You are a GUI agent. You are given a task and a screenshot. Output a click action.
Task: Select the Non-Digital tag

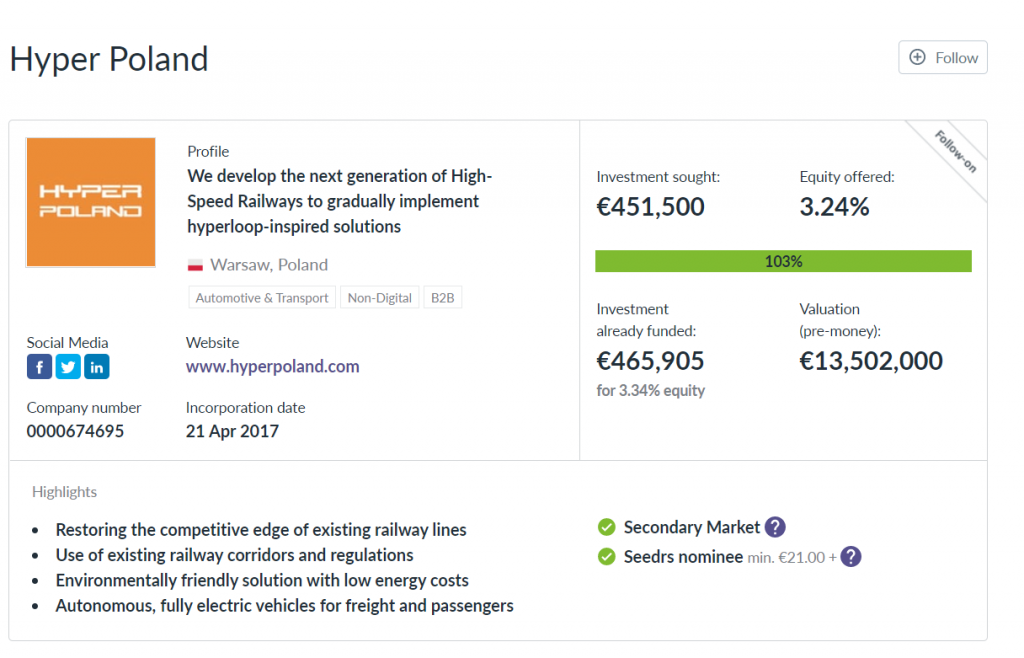tap(380, 298)
